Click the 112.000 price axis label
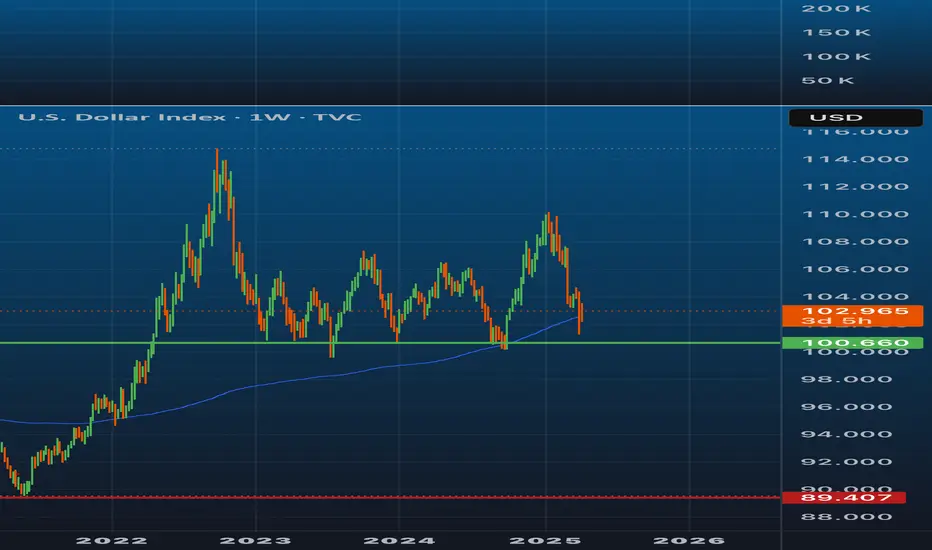This screenshot has height=550, width=932. (855, 187)
